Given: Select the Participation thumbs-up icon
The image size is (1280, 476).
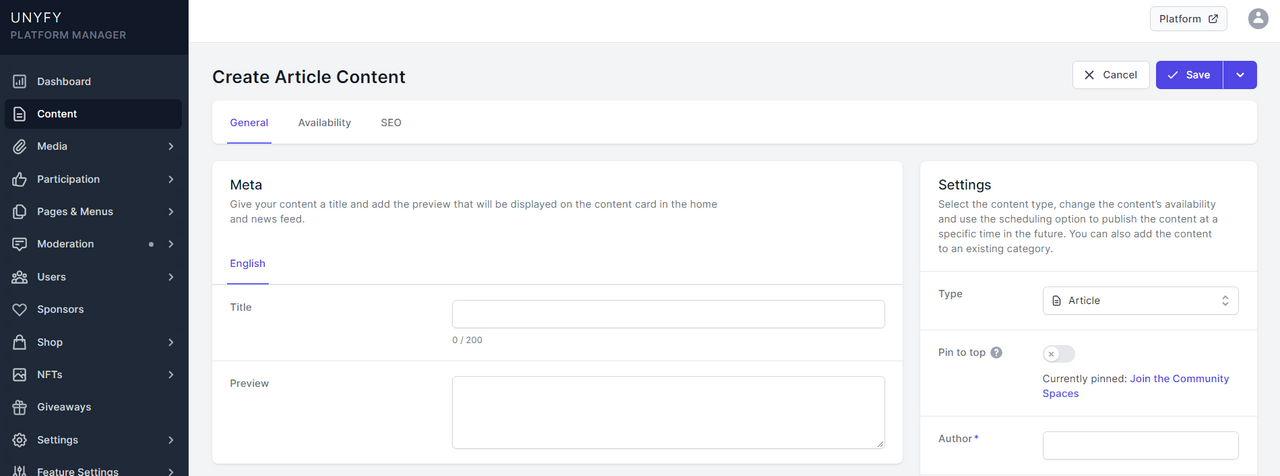Looking at the screenshot, I should 19,179.
